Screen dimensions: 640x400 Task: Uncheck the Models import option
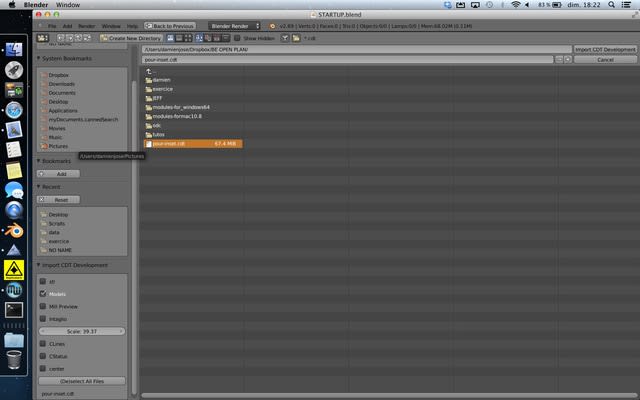(43, 294)
